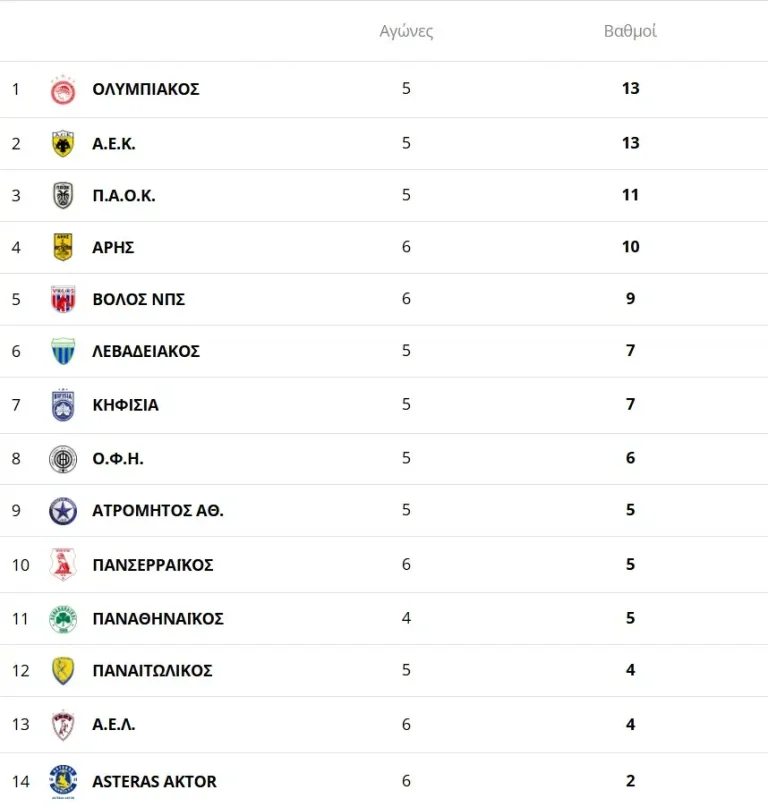Click the Ο.Φ.Η. round badge icon
This screenshot has height=807, width=768.
(63, 459)
